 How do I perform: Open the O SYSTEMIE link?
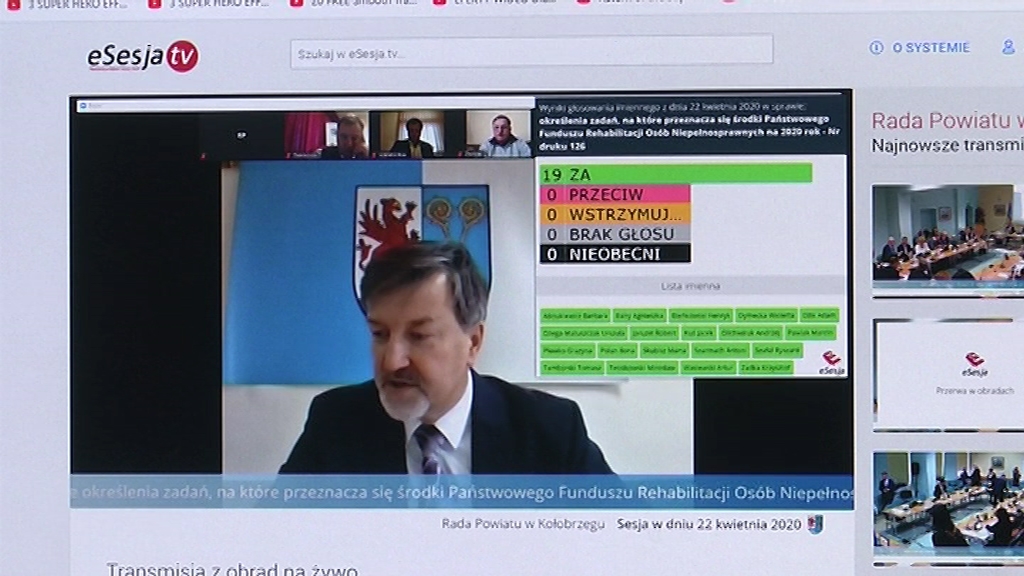click(x=930, y=47)
